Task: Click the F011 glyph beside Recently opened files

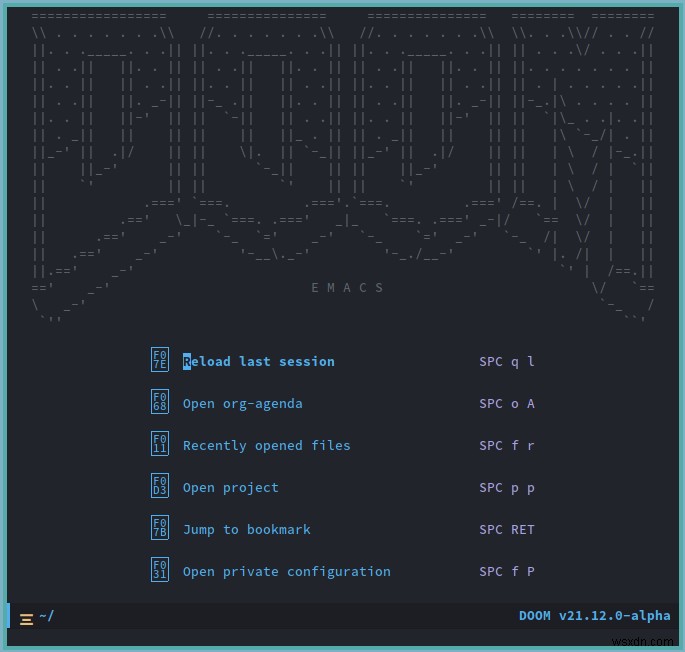Action: [160, 443]
